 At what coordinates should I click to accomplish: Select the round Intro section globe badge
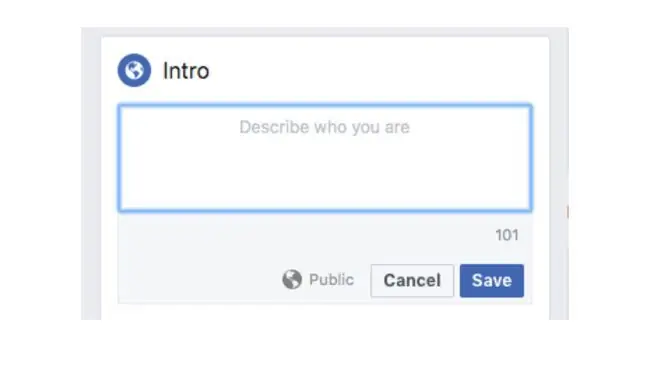[134, 70]
